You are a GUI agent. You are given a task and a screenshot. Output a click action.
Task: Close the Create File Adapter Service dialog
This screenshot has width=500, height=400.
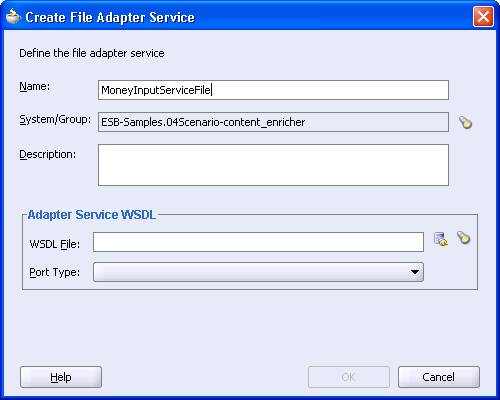point(483,17)
